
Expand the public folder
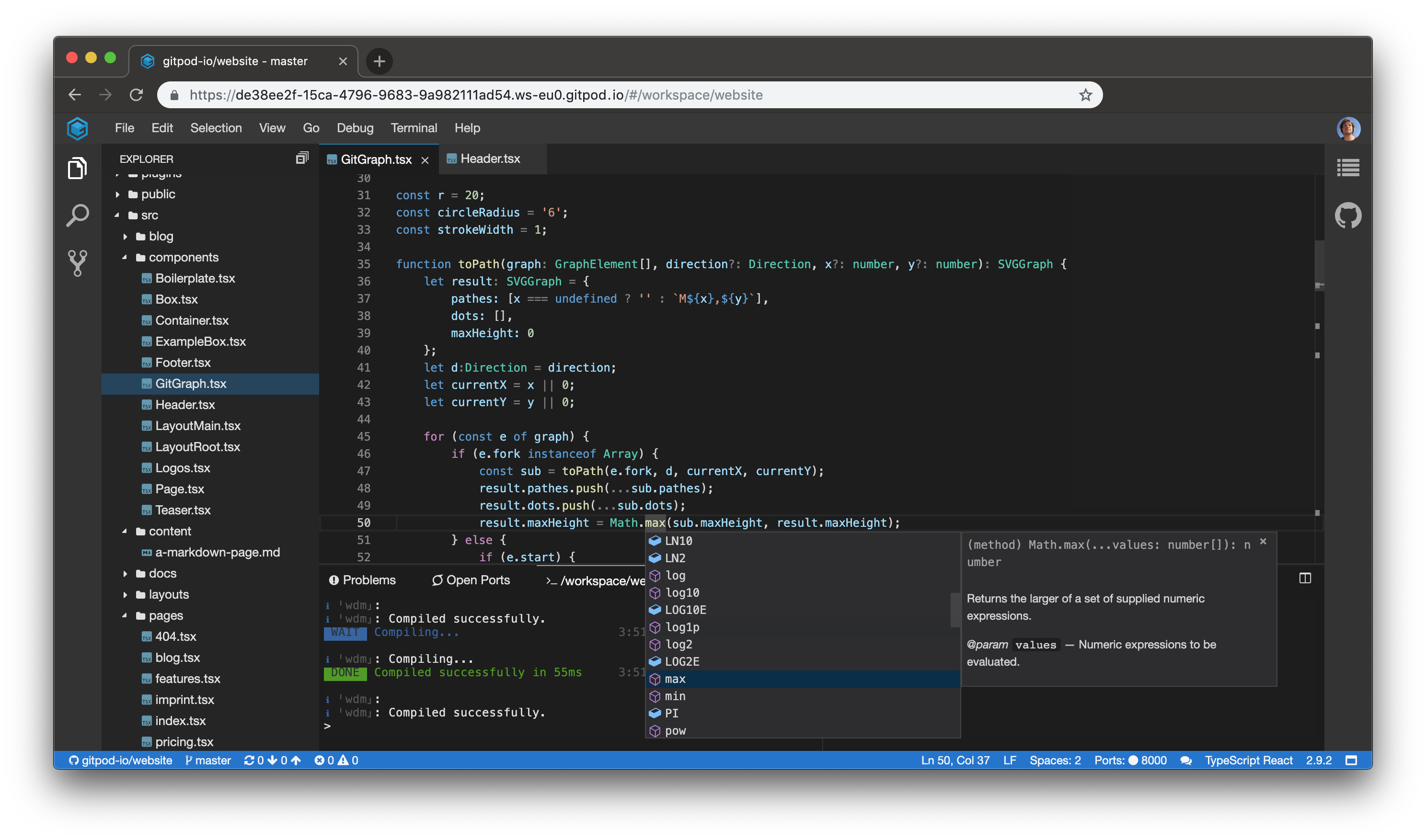(210, 194)
